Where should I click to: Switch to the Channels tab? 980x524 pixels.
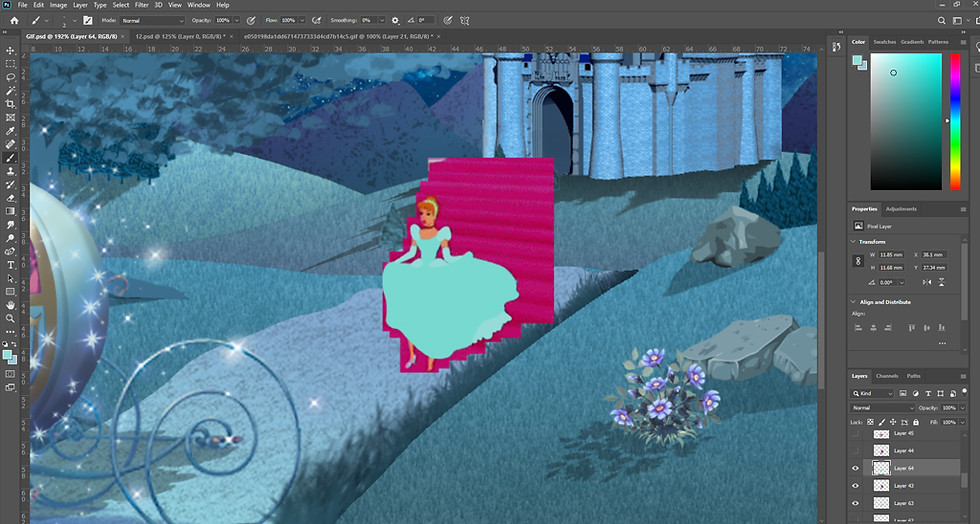[x=887, y=376]
